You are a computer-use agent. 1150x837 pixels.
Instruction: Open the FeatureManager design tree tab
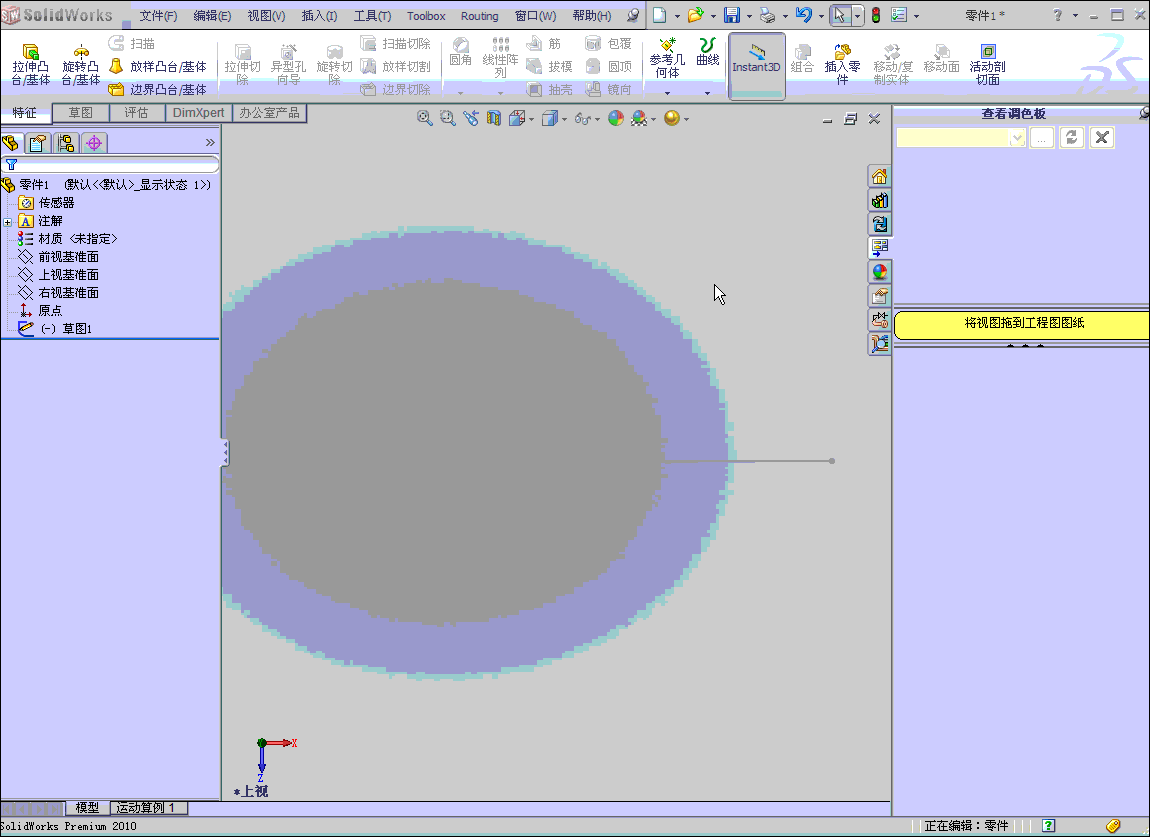pyautogui.click(x=11, y=142)
